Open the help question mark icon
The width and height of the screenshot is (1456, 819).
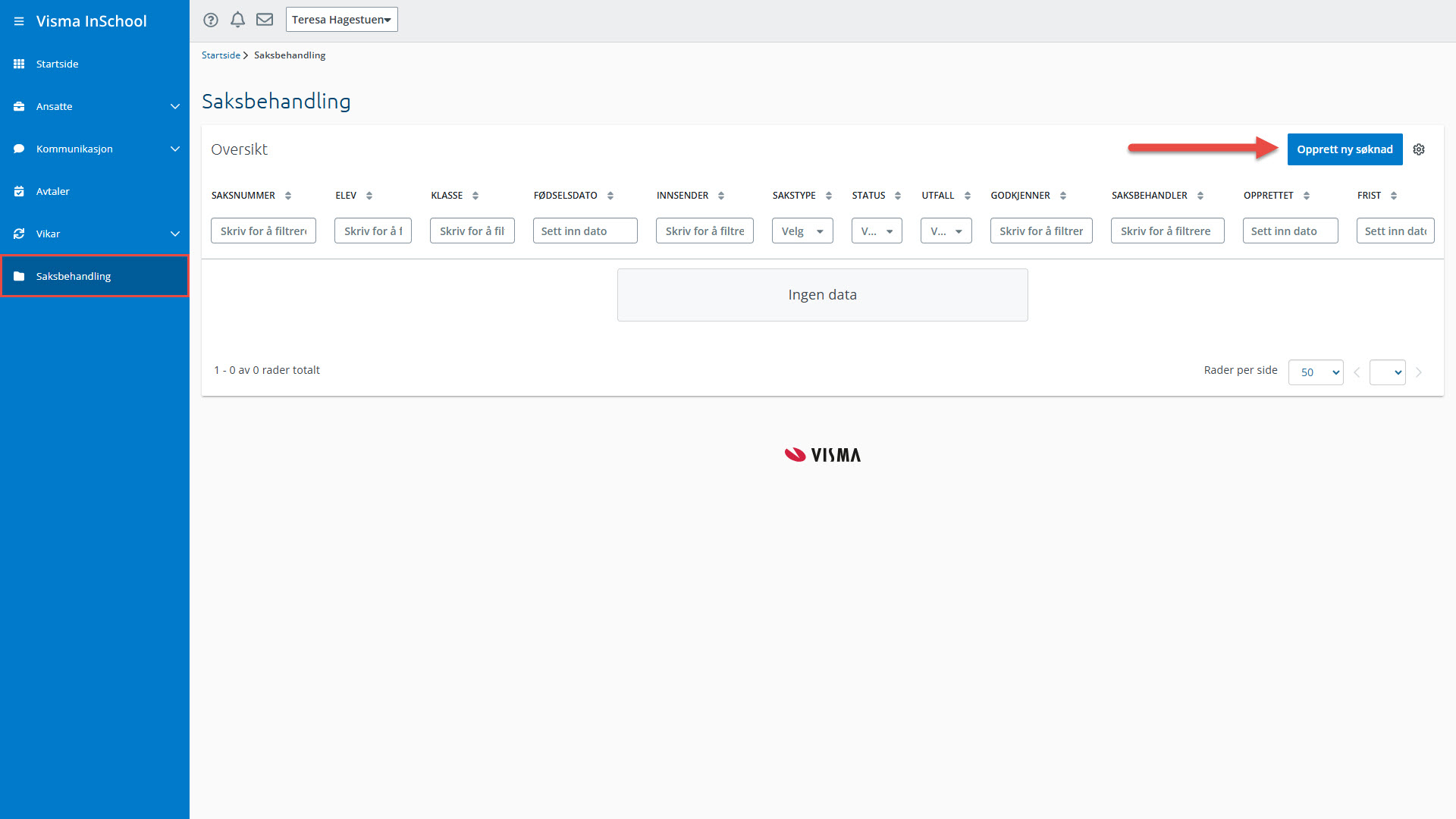point(211,20)
